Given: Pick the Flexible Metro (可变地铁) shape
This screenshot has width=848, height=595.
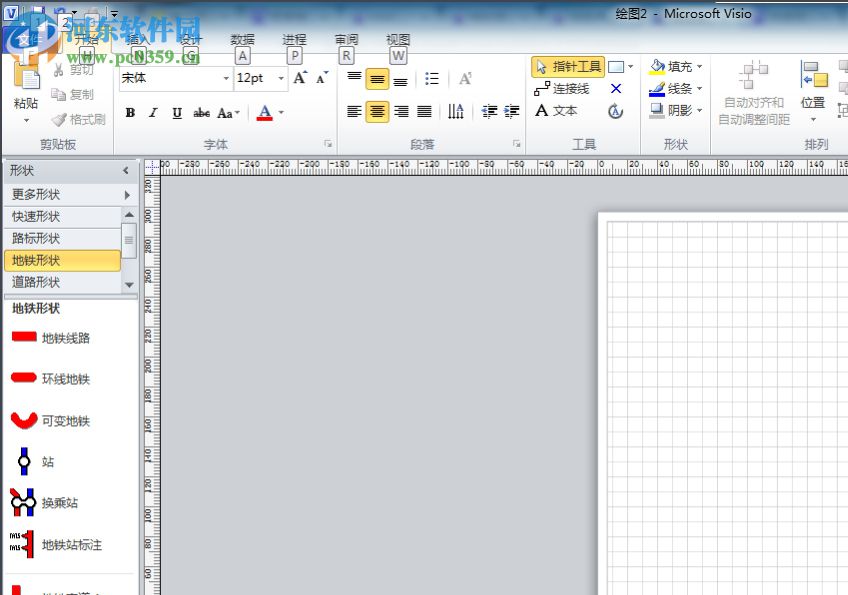Looking at the screenshot, I should coord(50,420).
